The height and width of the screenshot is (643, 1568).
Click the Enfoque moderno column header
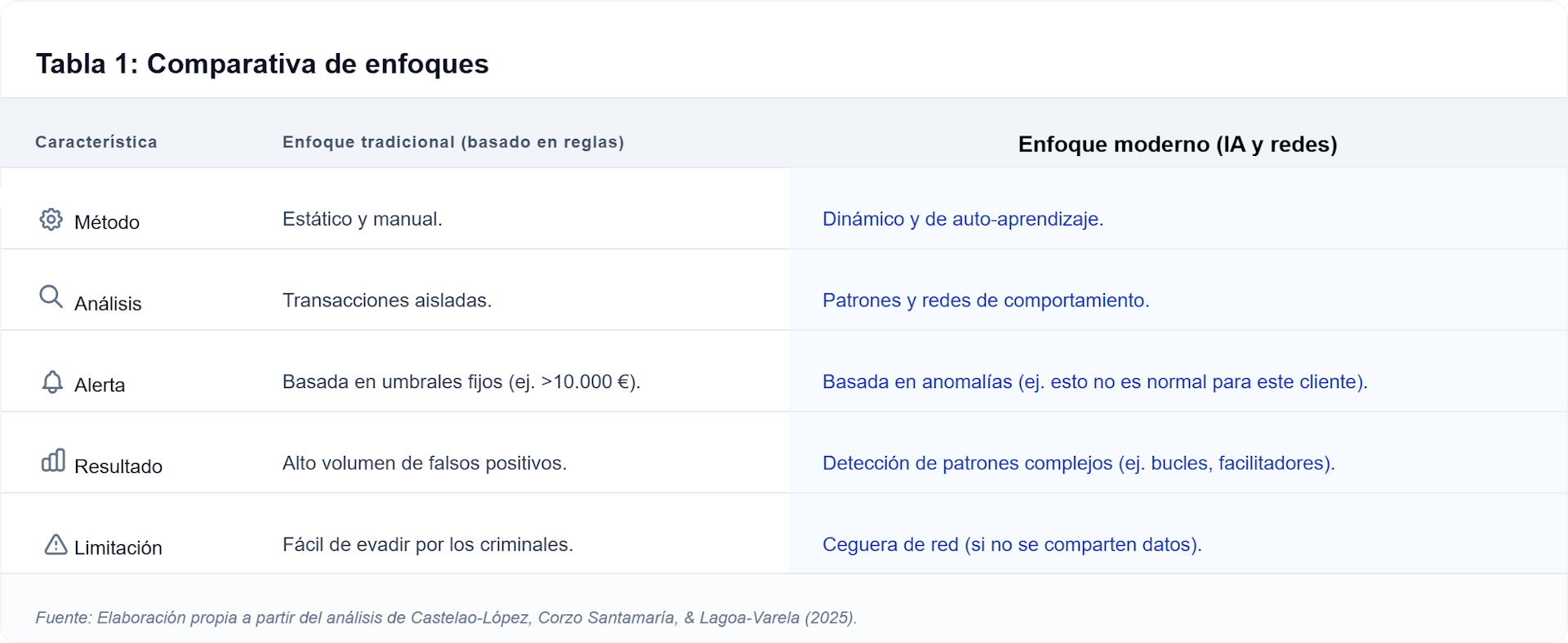click(x=1177, y=145)
